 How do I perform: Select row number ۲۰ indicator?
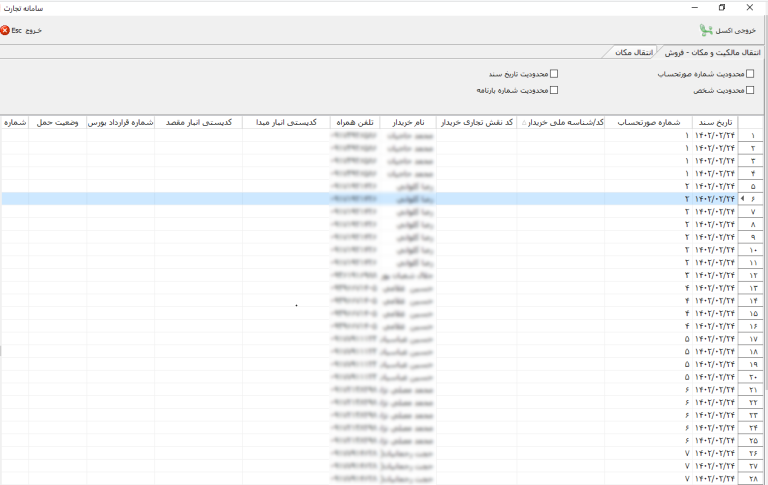(x=750, y=377)
